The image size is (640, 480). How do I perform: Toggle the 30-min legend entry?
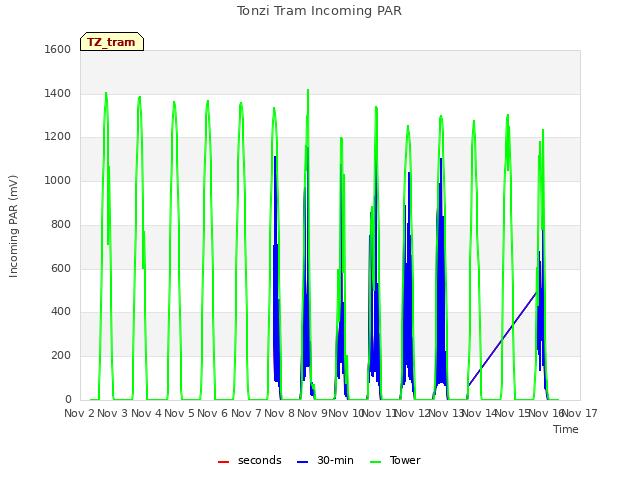coord(325,460)
